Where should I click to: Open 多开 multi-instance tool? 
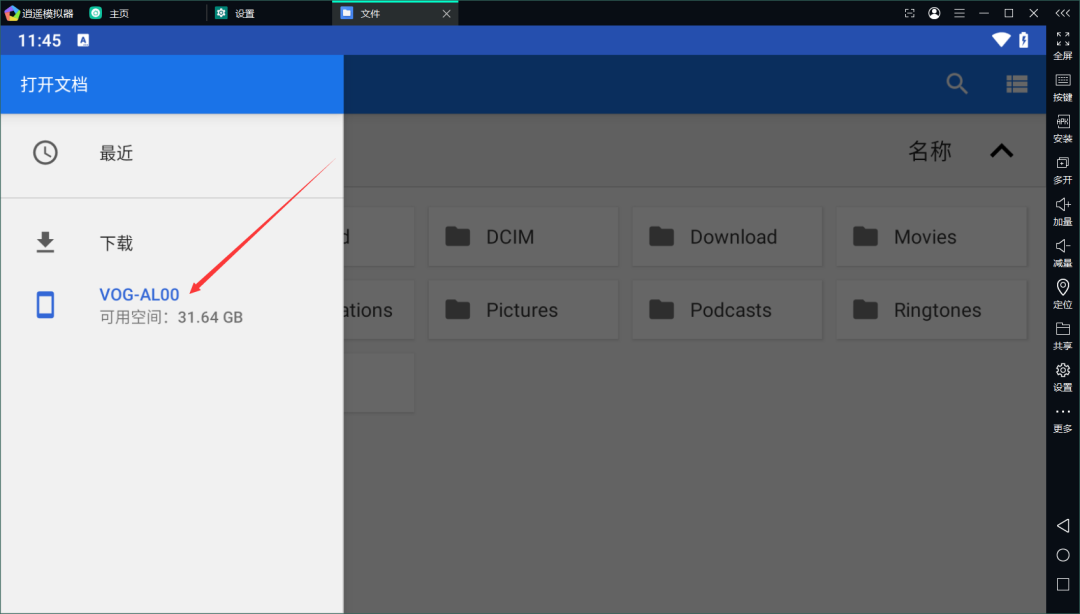[x=1062, y=169]
